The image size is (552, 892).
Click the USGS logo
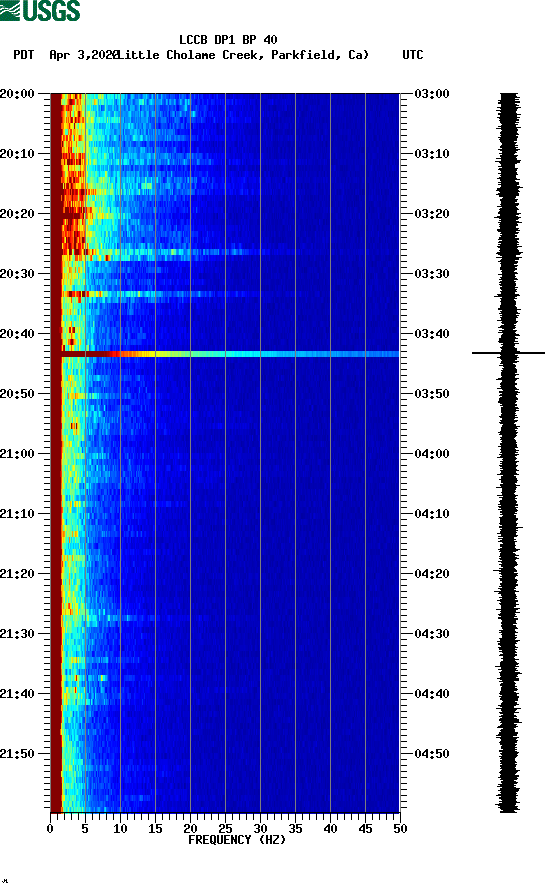pyautogui.click(x=40, y=11)
